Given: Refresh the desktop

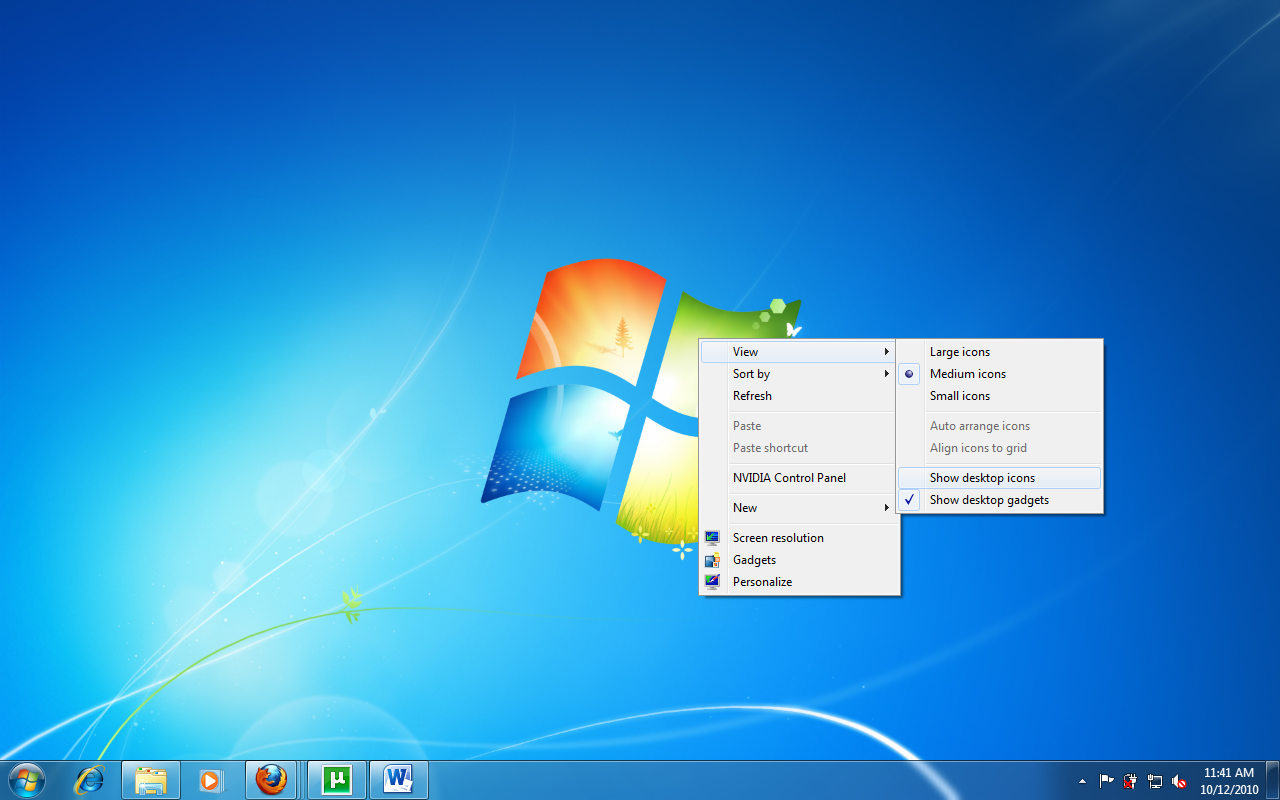Looking at the screenshot, I should pyautogui.click(x=752, y=395).
